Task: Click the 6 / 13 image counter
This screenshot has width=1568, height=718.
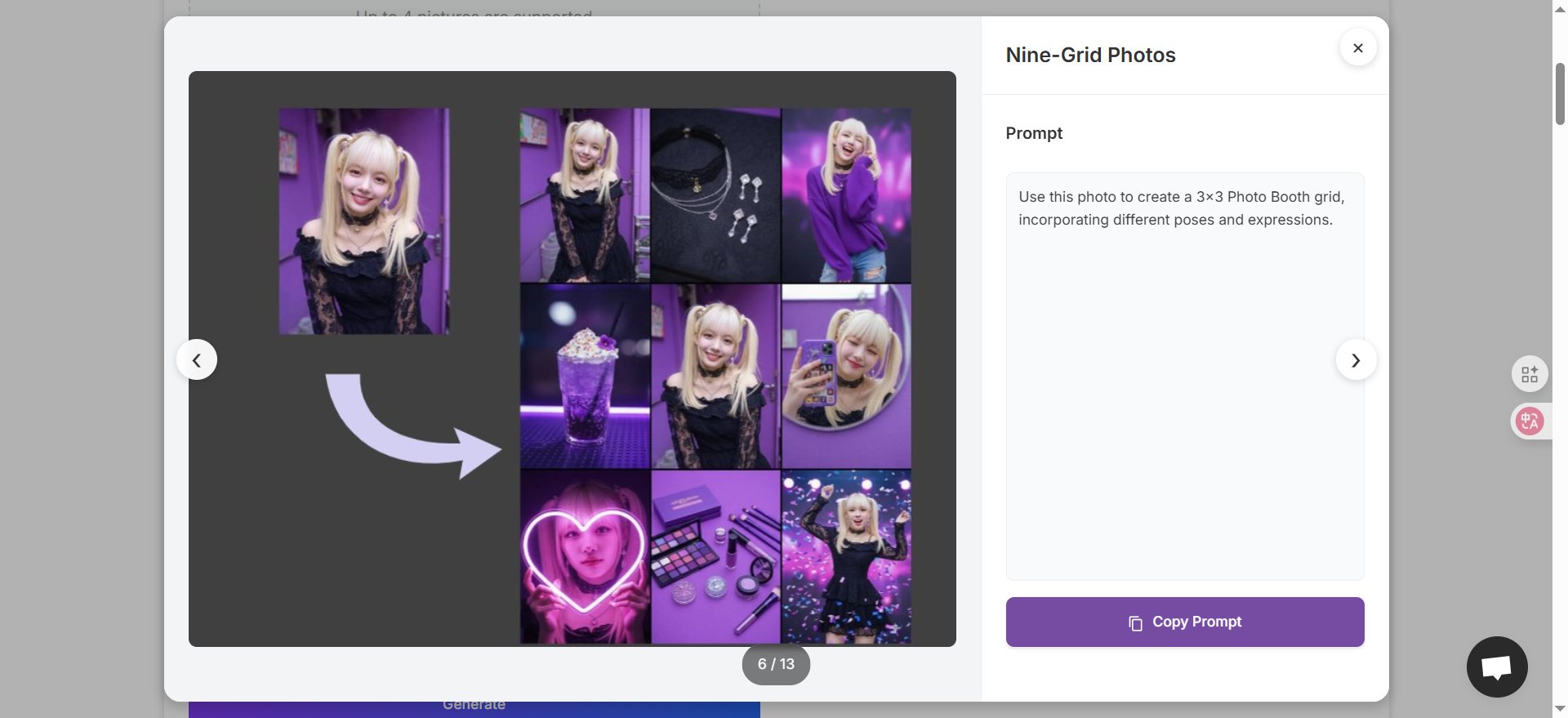Action: click(776, 664)
